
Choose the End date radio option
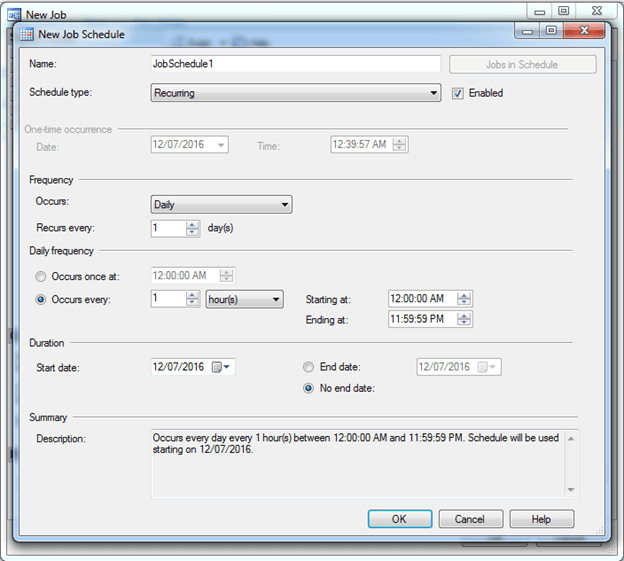coord(308,367)
